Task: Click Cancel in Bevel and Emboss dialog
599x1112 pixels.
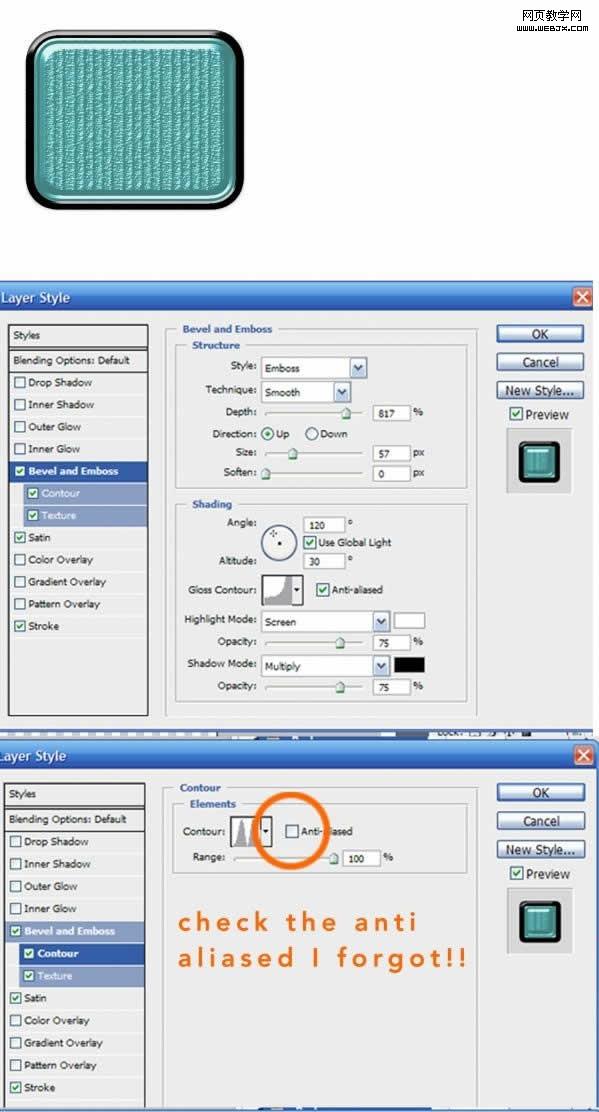Action: pos(540,362)
